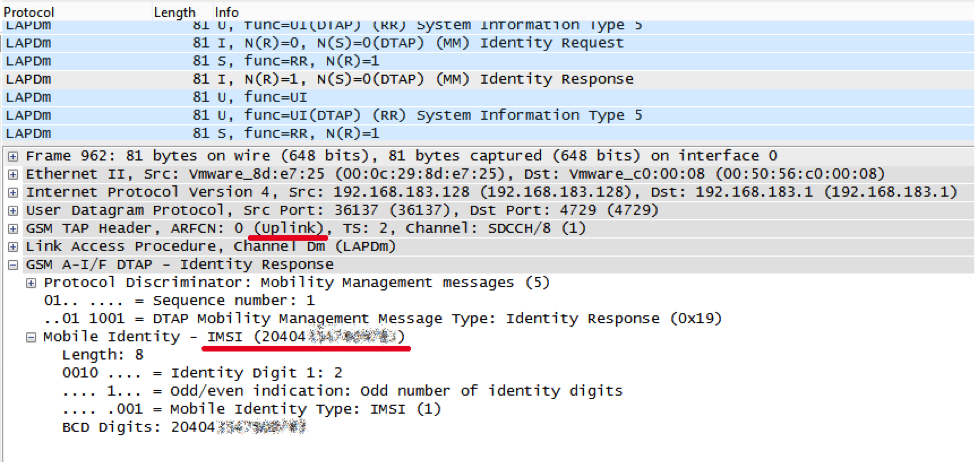Expand the Protocol Discriminator field
This screenshot has height=463, width=975.
pyautogui.click(x=31, y=282)
